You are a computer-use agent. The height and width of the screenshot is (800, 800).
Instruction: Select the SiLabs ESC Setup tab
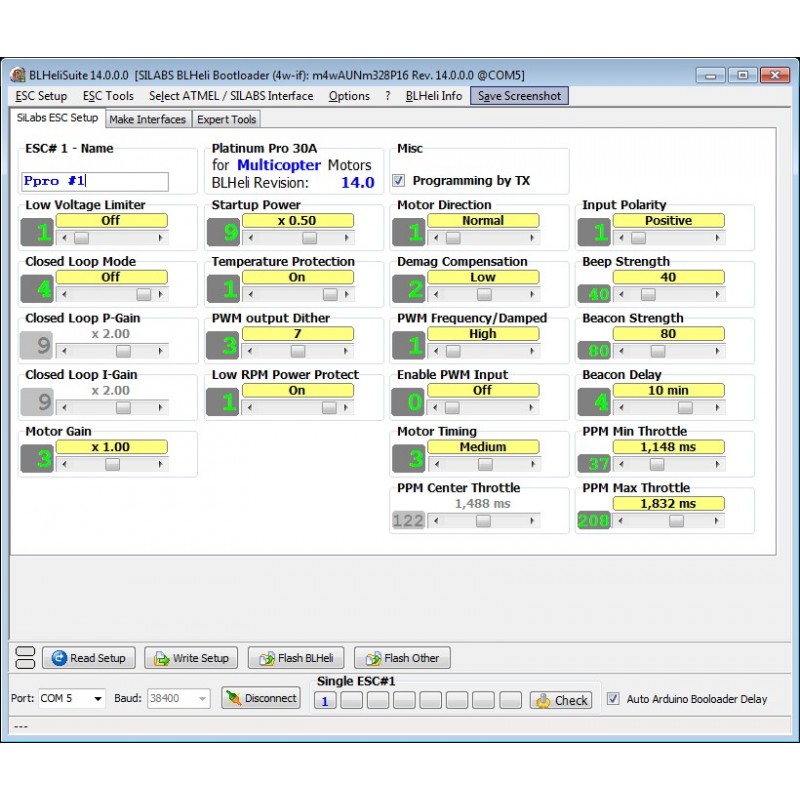pos(57,118)
